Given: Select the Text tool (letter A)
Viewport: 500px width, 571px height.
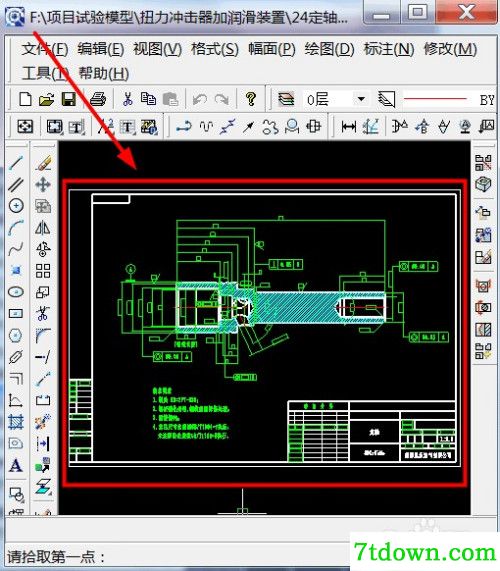Looking at the screenshot, I should (16, 465).
